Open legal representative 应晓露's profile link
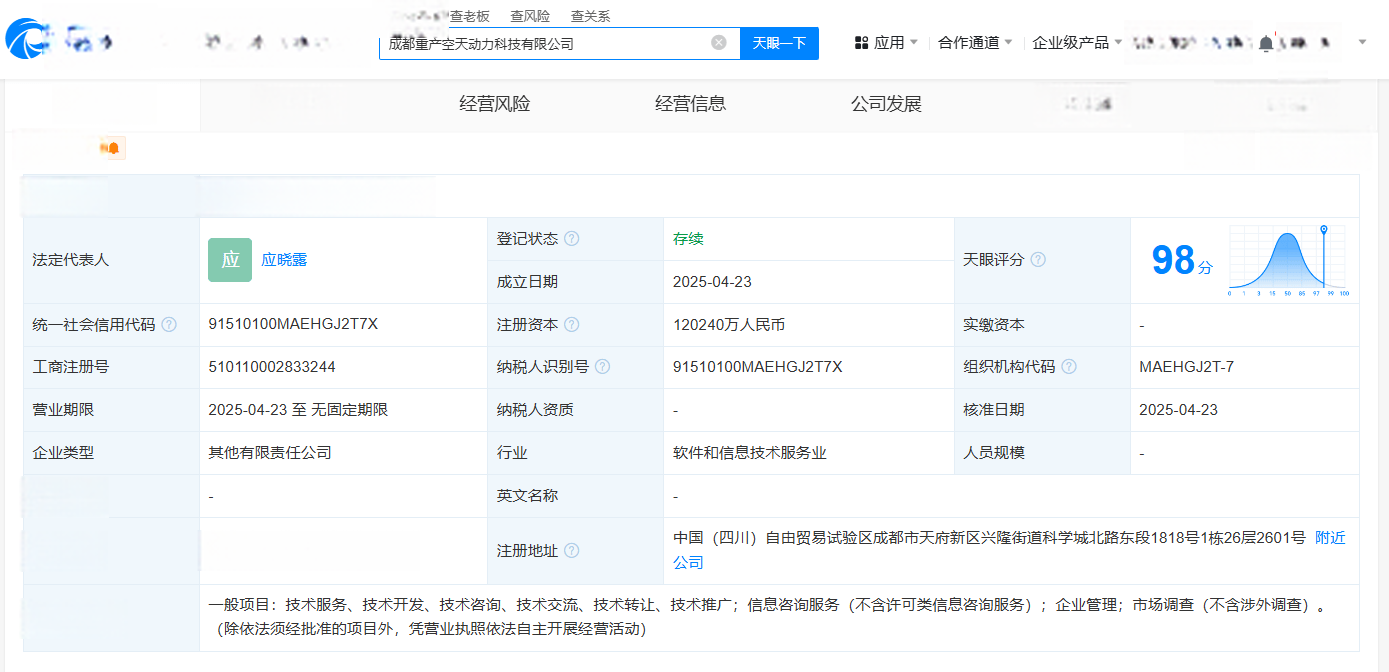Screen dimensions: 1389x672 pos(284,260)
